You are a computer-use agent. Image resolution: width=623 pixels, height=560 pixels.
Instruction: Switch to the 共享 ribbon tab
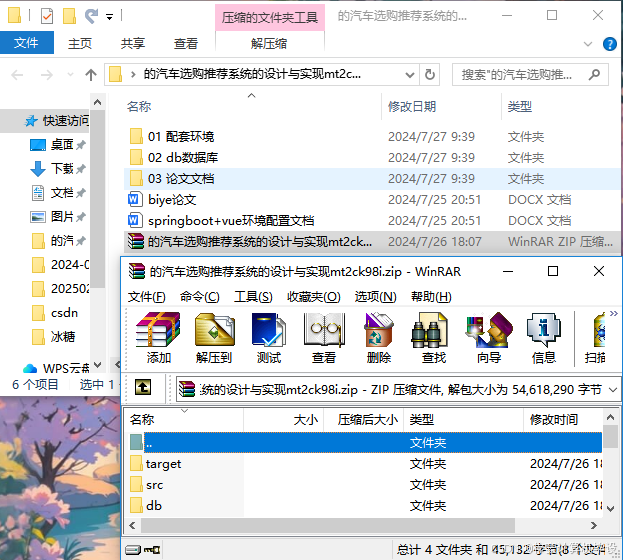pyautogui.click(x=133, y=43)
